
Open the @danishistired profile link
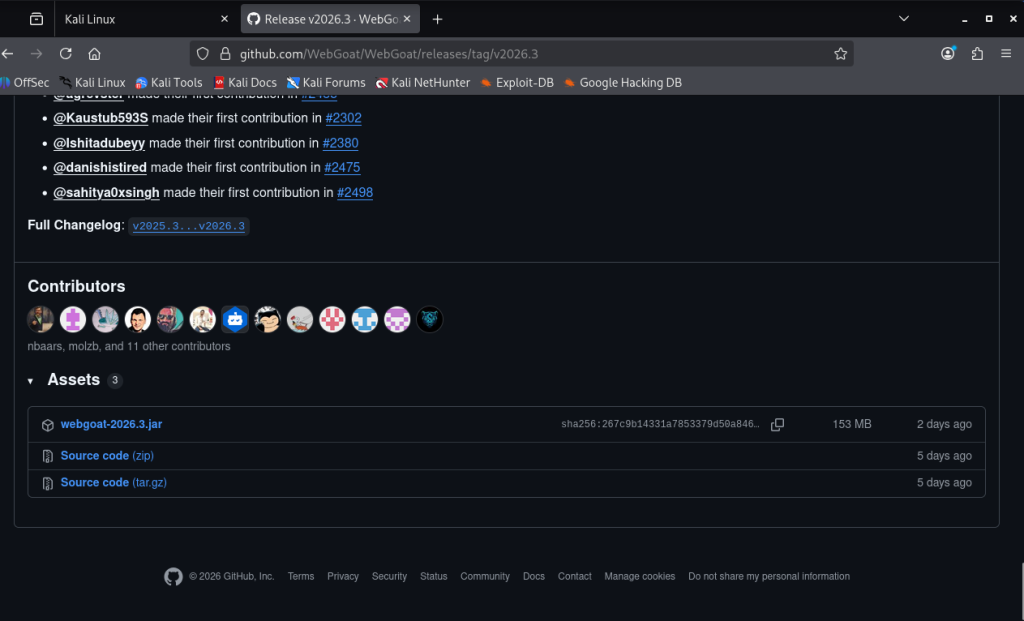tap(100, 168)
